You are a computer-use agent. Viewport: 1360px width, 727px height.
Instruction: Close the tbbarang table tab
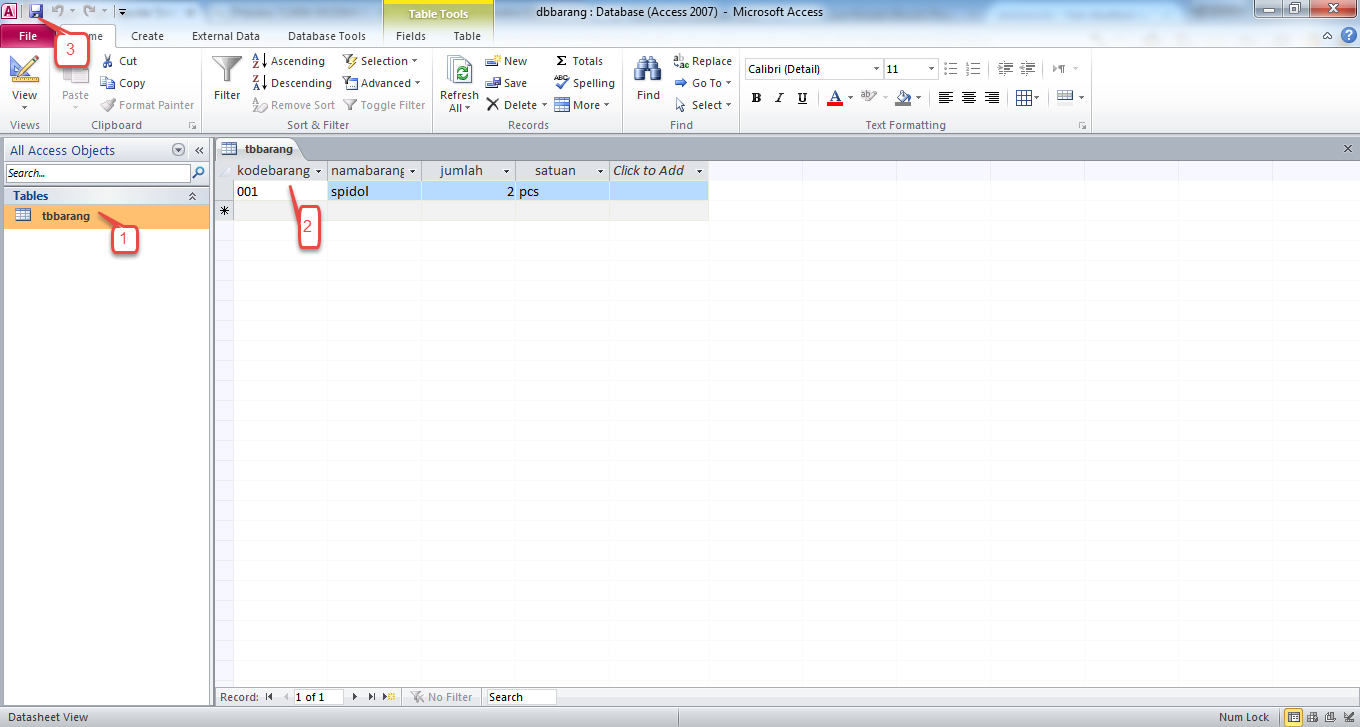(1347, 148)
